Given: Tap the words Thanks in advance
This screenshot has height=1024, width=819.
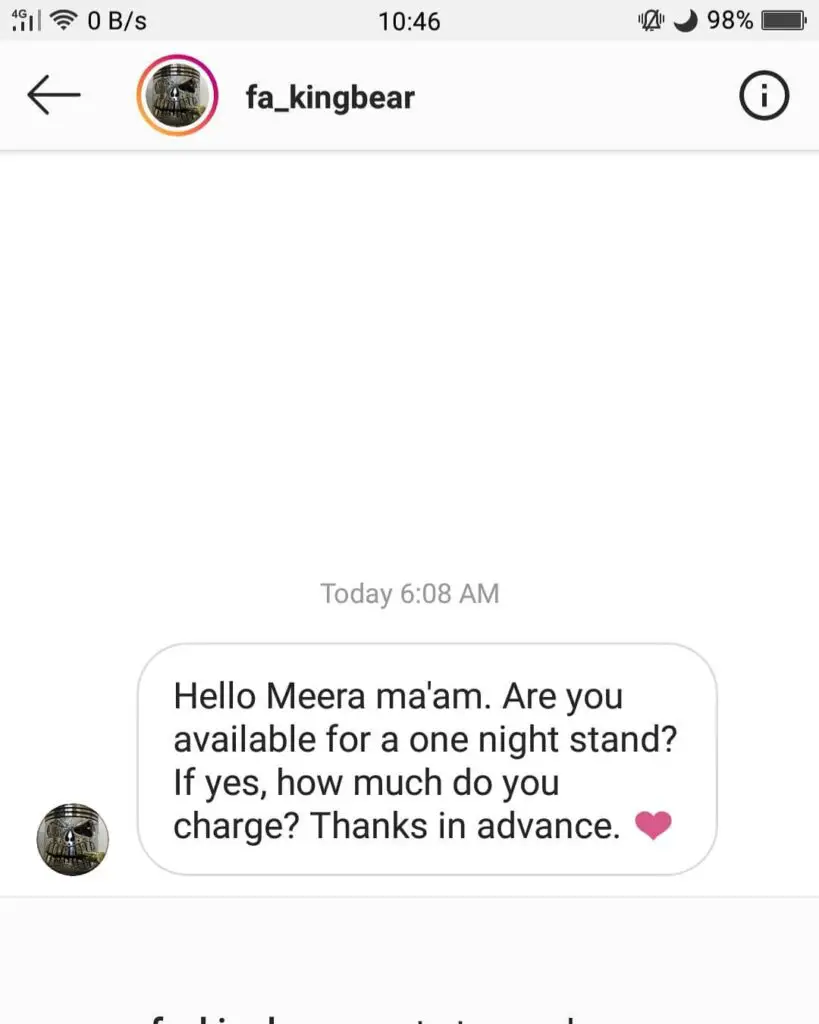Looking at the screenshot, I should point(464,825).
